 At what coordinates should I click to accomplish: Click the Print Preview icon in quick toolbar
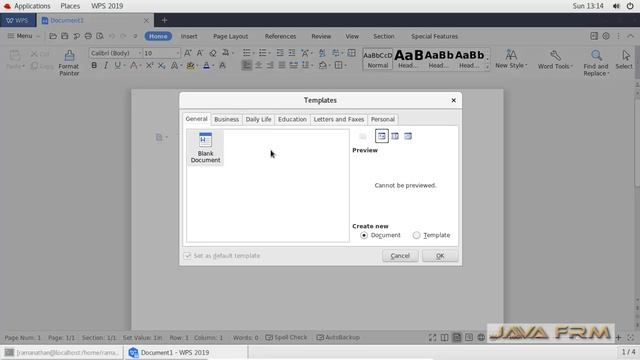tap(100, 36)
